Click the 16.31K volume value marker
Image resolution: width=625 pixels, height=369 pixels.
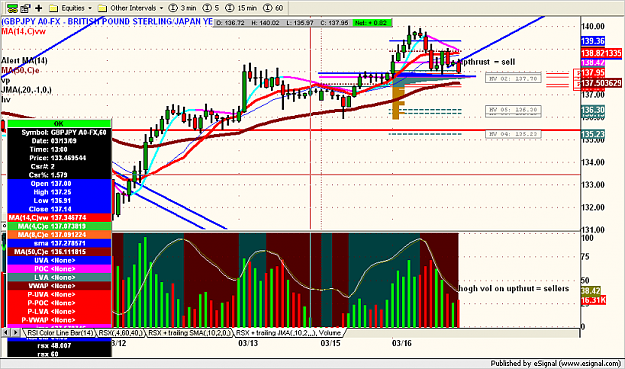click(x=594, y=300)
